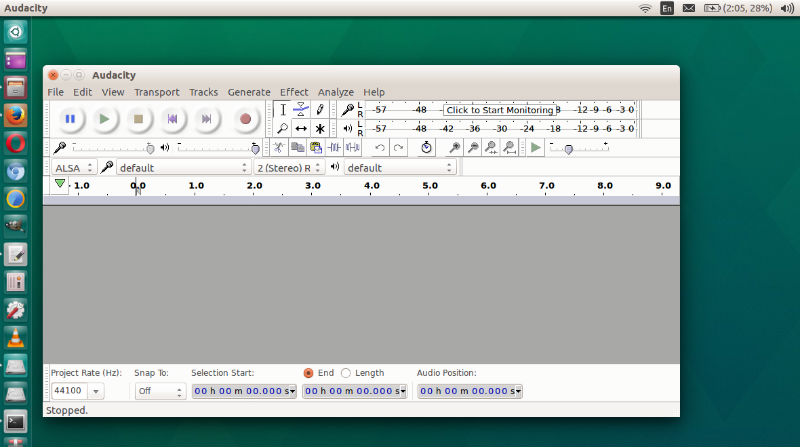Screen dimensions: 800x447
Task: Open the ALSA audio host dropdown
Action: point(74,168)
